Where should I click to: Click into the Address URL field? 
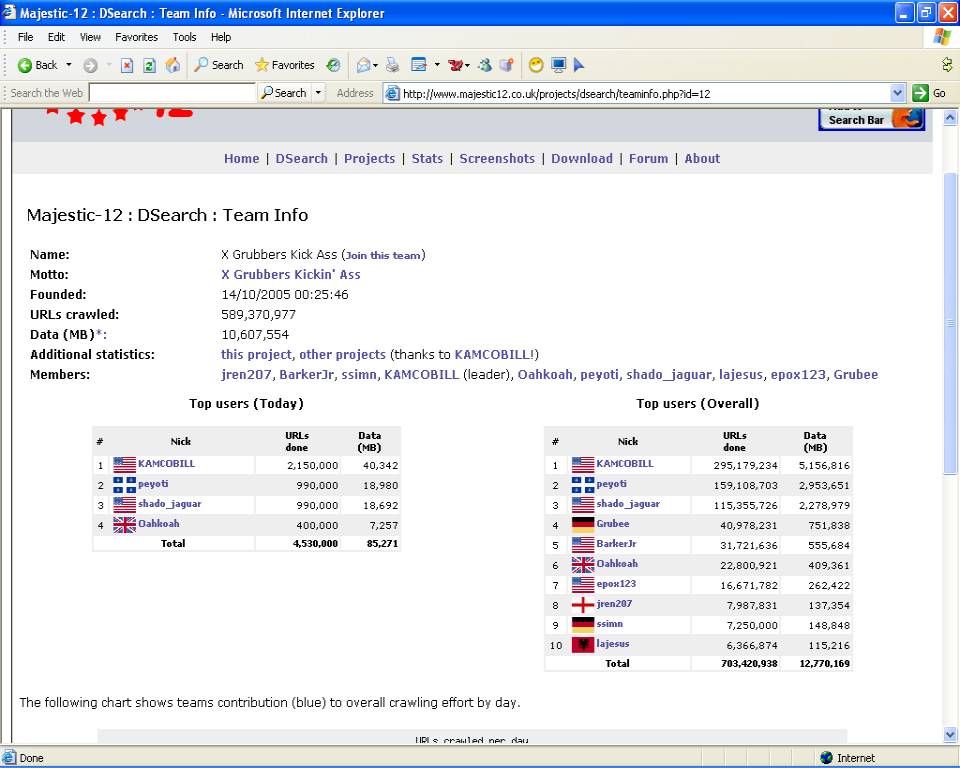tap(644, 94)
